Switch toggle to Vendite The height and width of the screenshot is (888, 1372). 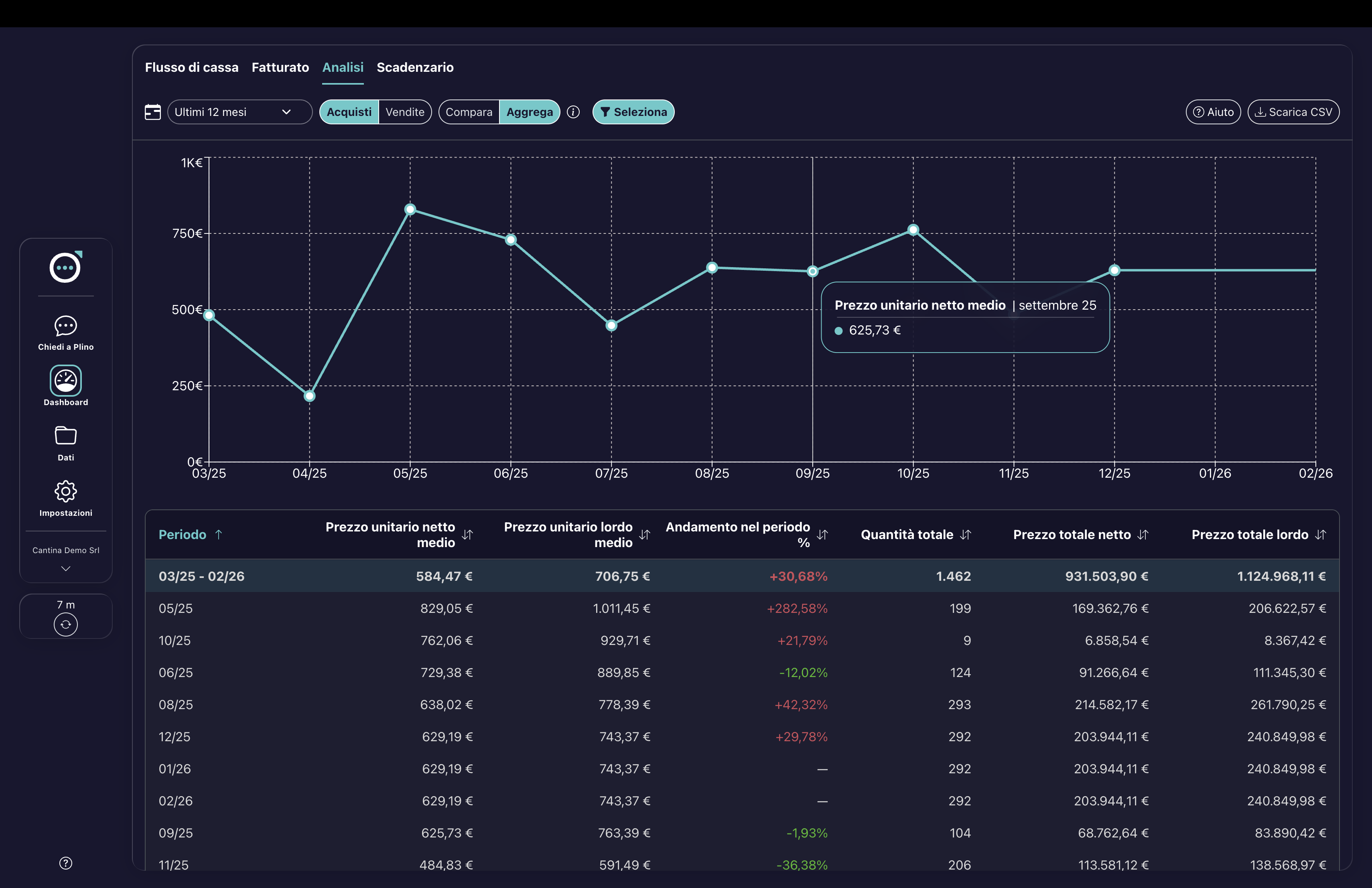pyautogui.click(x=405, y=112)
